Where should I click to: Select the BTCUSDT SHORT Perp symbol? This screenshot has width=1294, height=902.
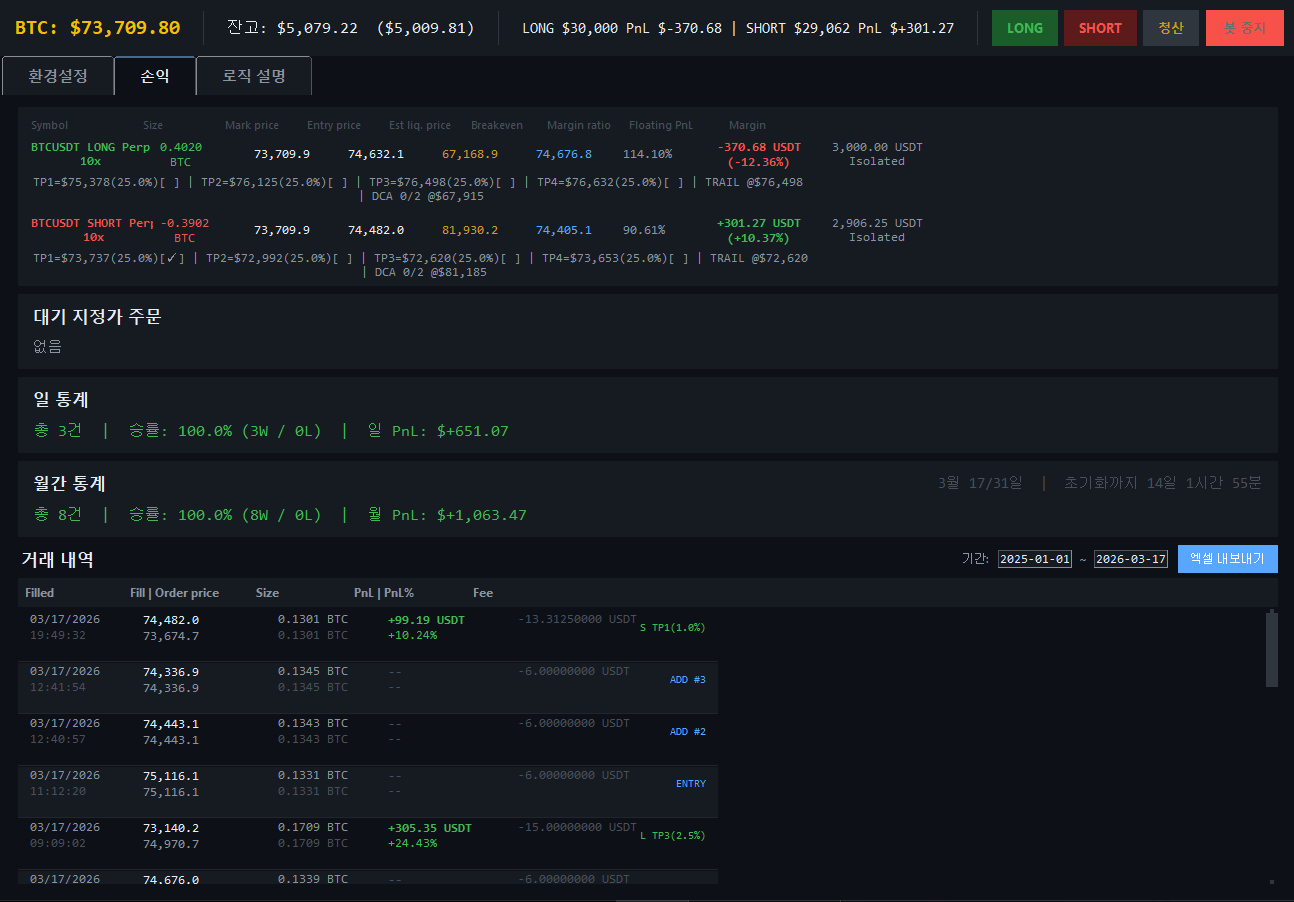tap(91, 223)
